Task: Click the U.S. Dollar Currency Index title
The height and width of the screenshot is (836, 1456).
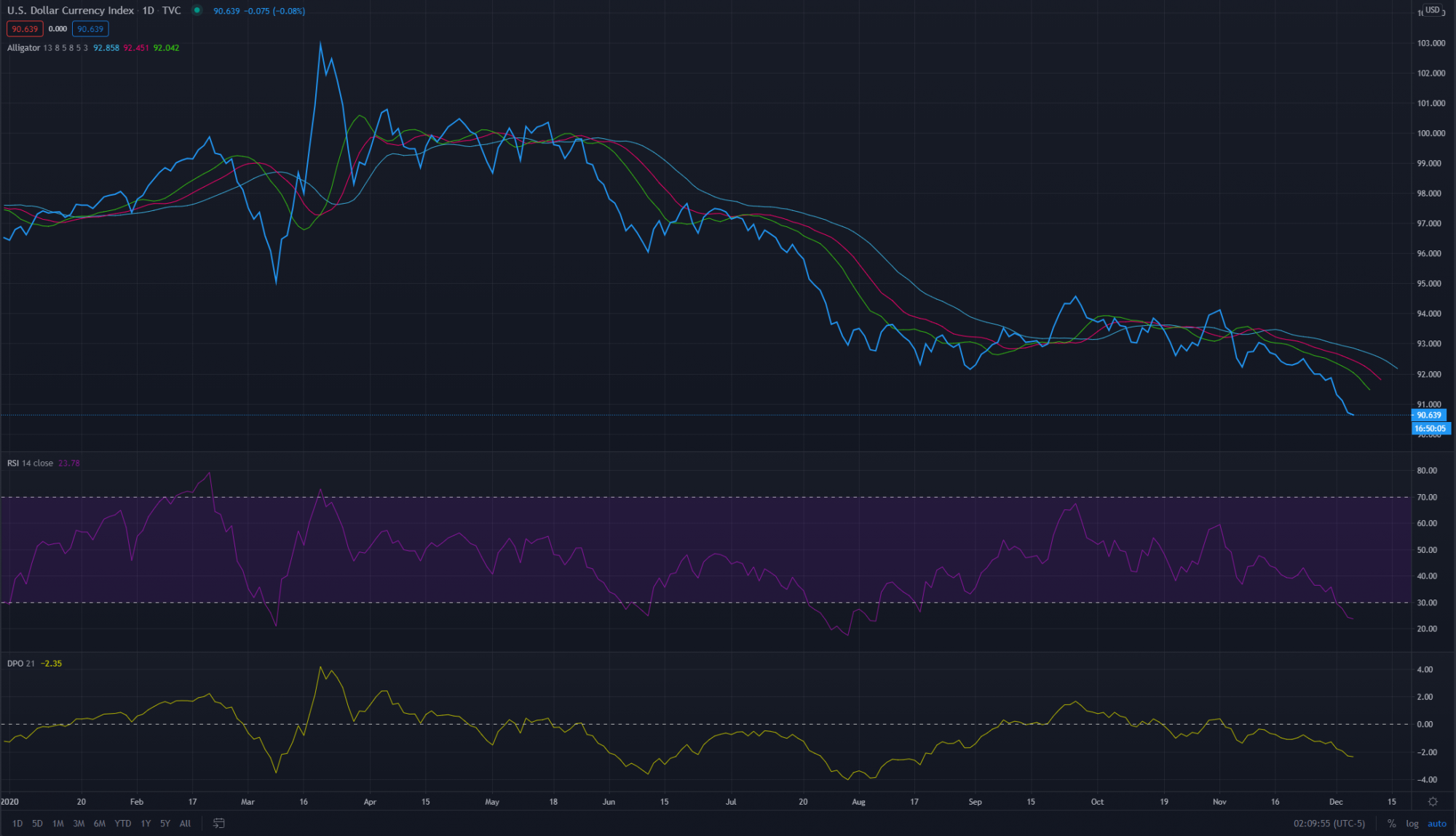Action: tap(70, 10)
